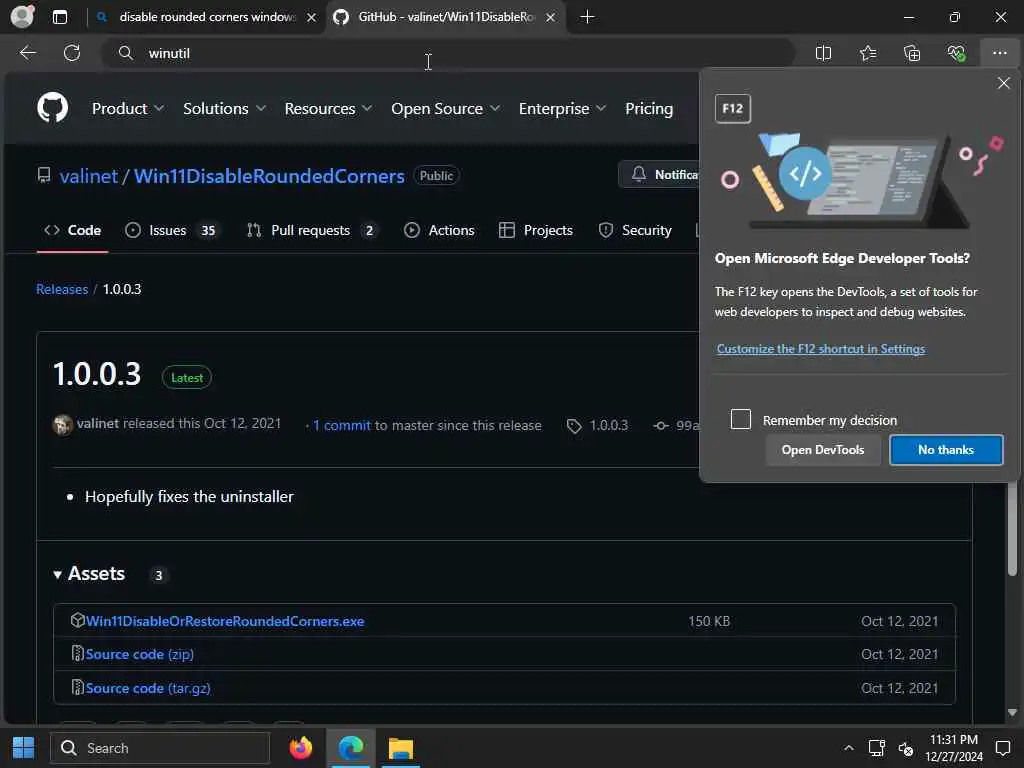Click the page vertical scrollbar thumb
This screenshot has width=1024, height=768.
[1012, 530]
